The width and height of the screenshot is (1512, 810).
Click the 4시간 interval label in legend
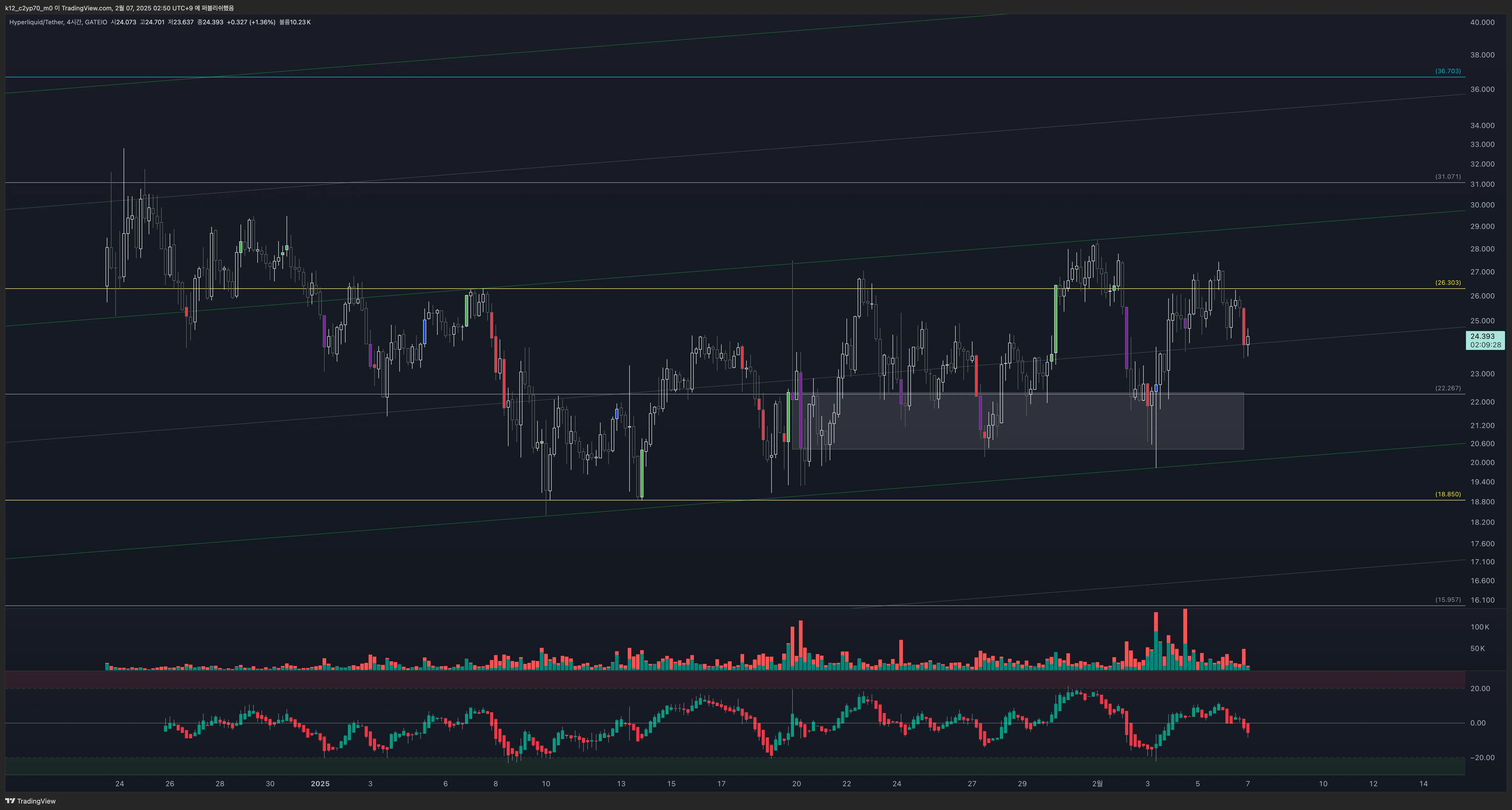(74, 22)
